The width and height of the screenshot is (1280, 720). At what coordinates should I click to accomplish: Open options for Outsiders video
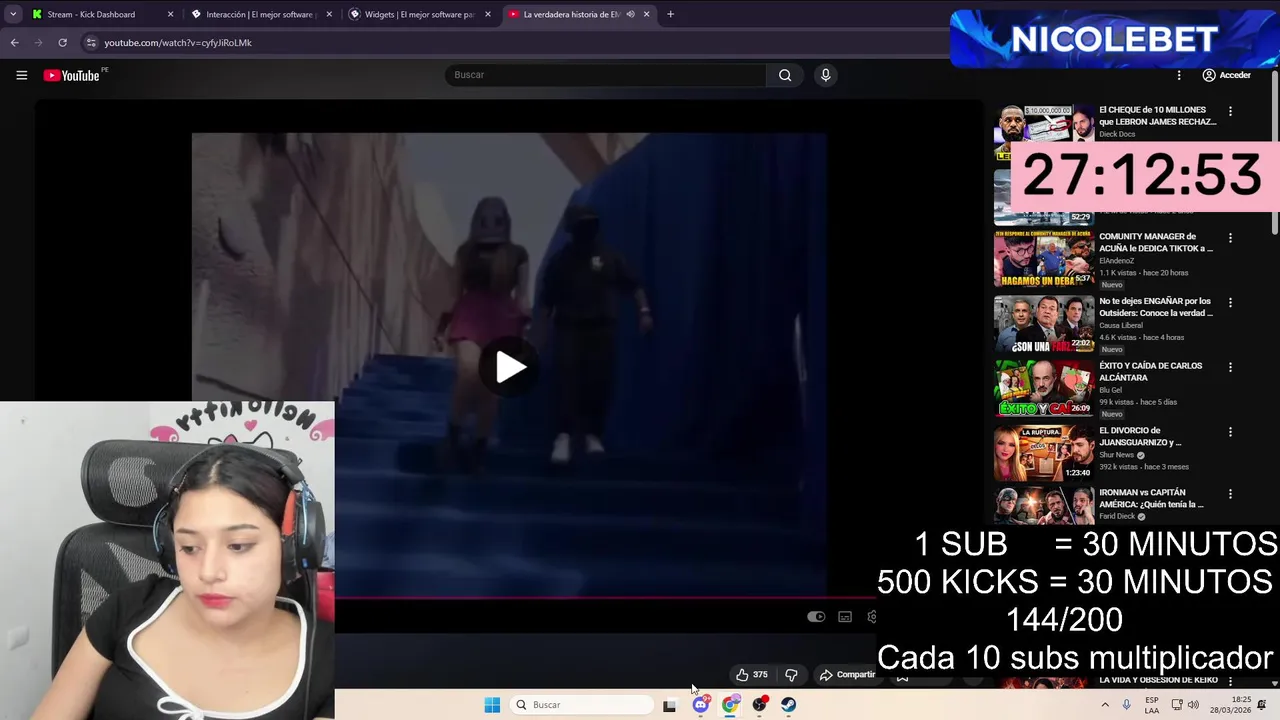coord(1230,302)
